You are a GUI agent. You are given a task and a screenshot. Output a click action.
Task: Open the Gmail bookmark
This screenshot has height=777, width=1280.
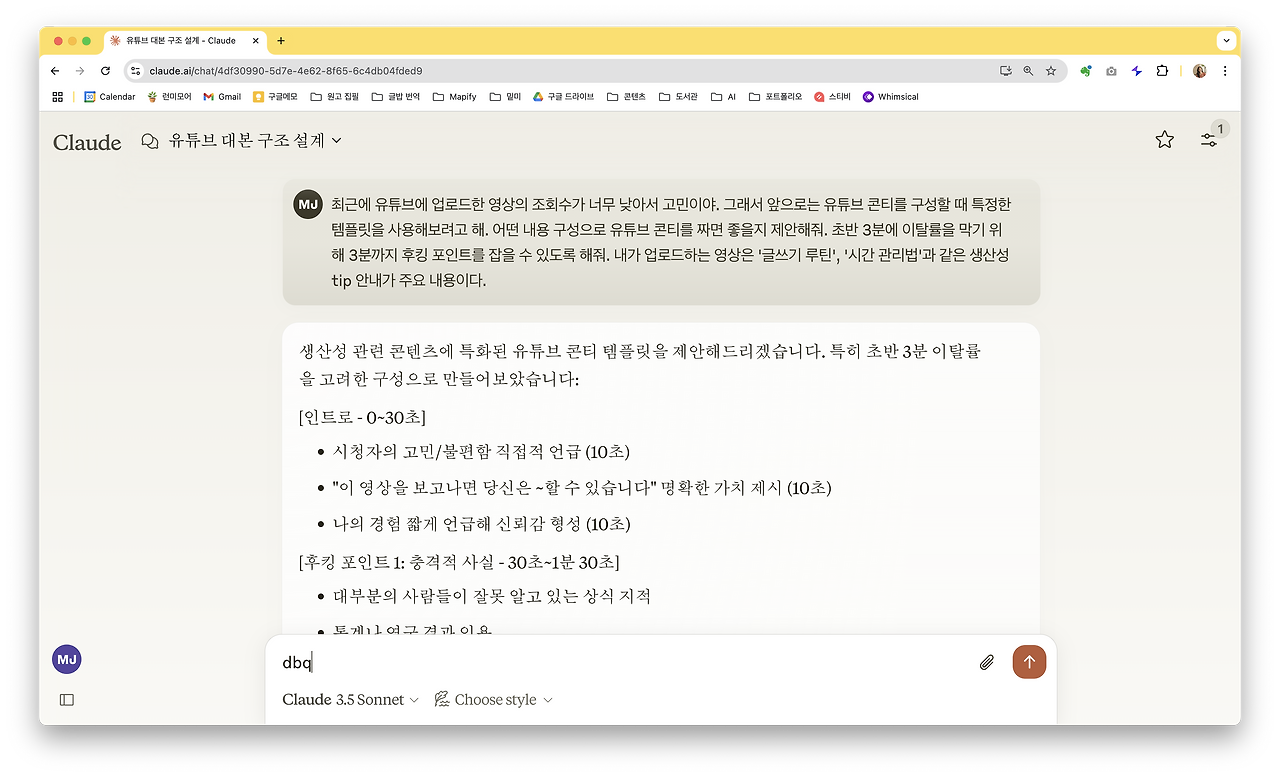point(221,96)
